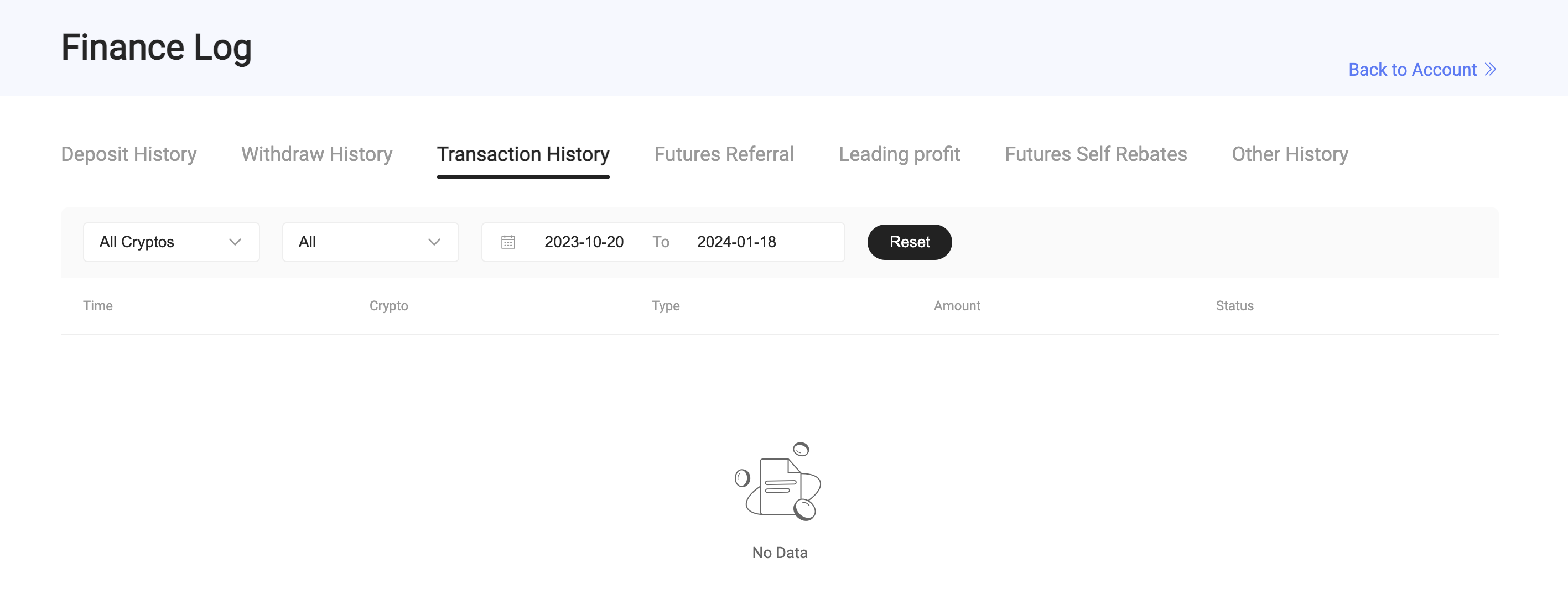Select the Transaction History tab
1568x594 pixels.
coord(523,154)
